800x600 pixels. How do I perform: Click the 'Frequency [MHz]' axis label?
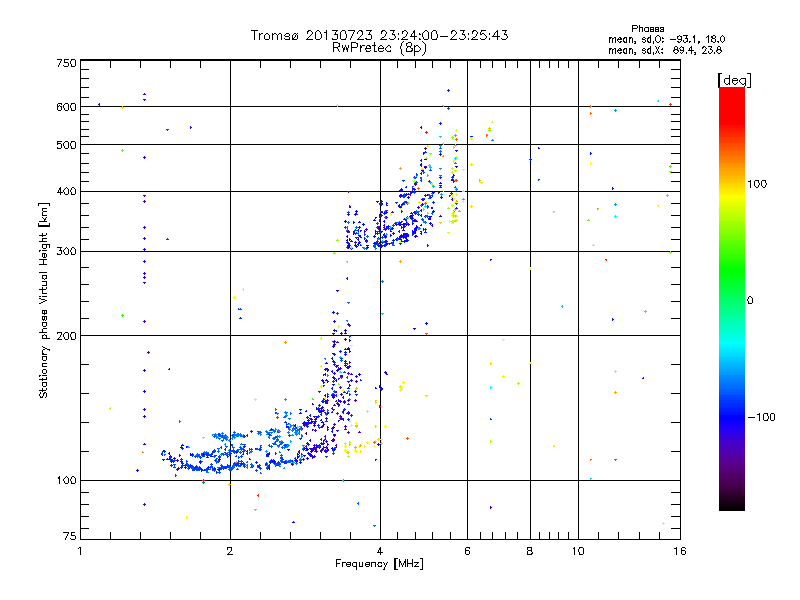click(379, 564)
